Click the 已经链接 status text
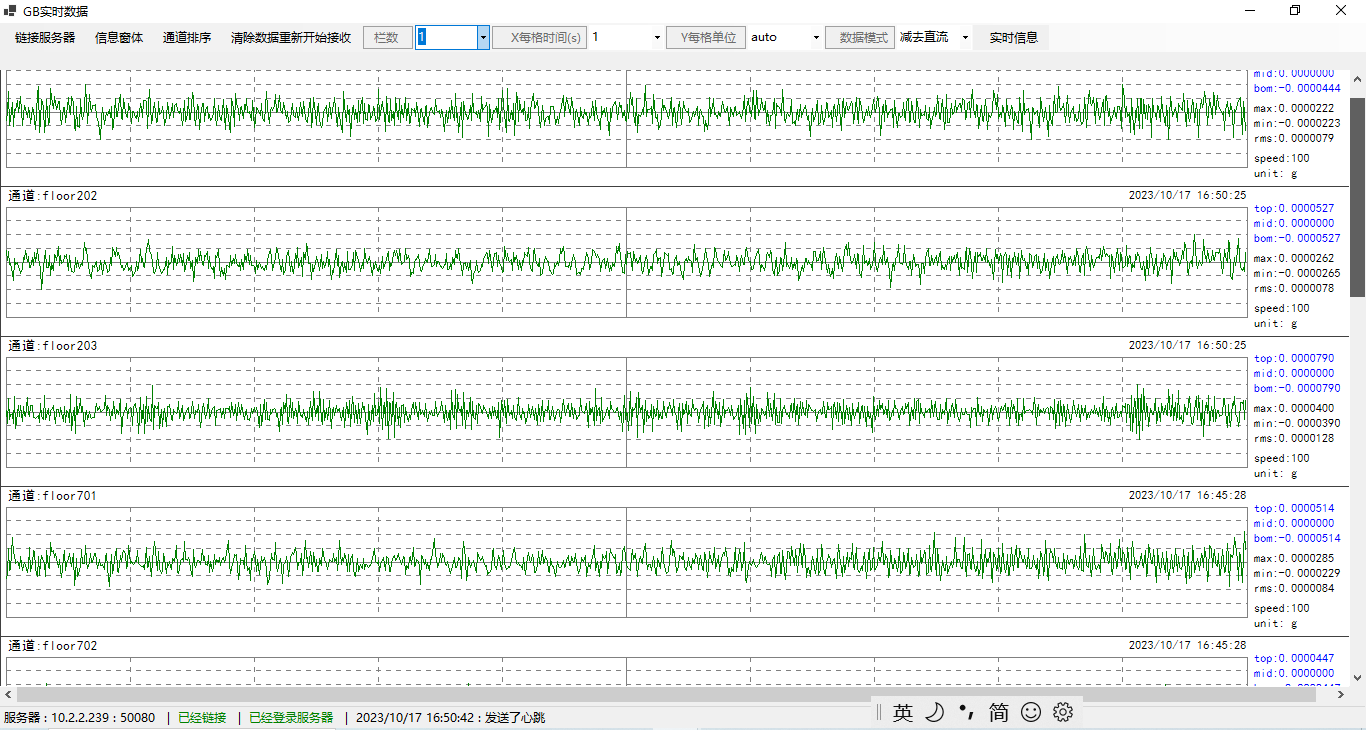Image resolution: width=1366 pixels, height=730 pixels. (202, 717)
